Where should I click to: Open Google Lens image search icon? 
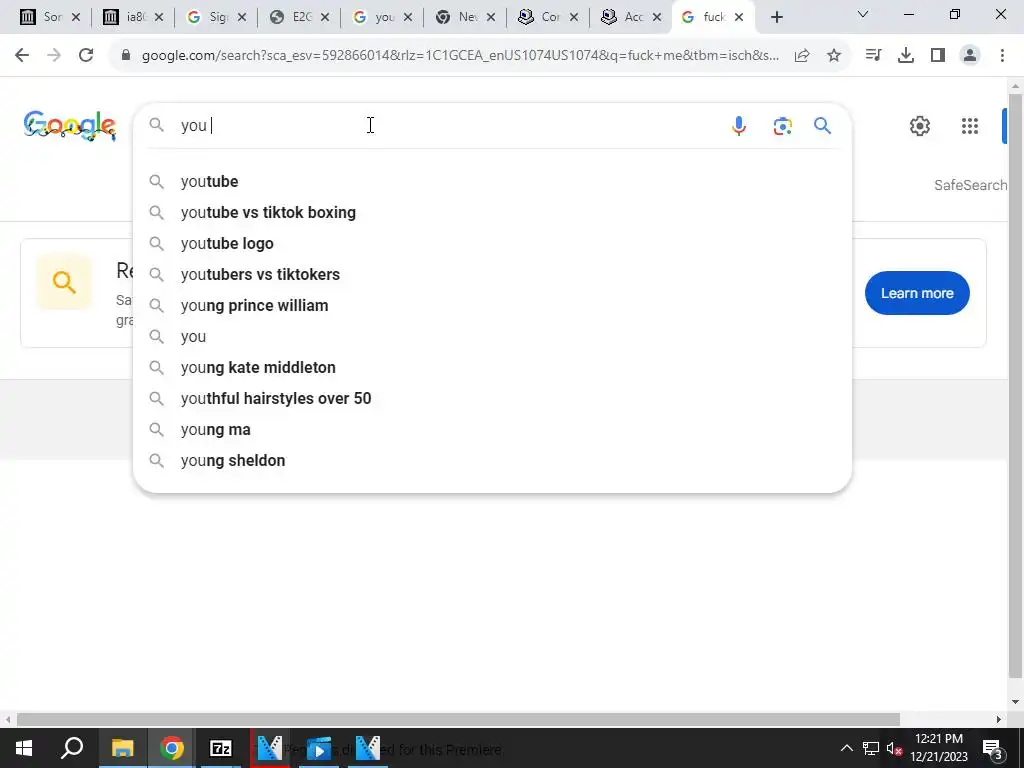coord(782,125)
